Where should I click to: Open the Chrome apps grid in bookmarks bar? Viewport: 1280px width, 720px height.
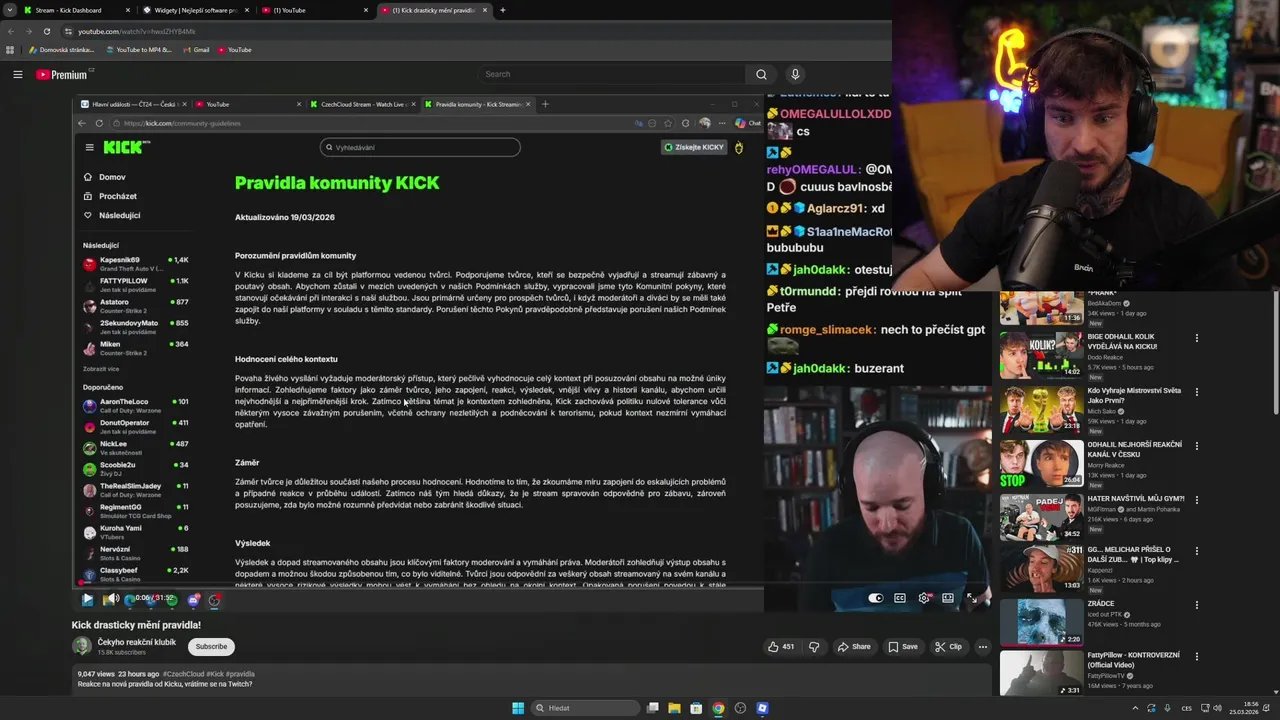pos(10,49)
